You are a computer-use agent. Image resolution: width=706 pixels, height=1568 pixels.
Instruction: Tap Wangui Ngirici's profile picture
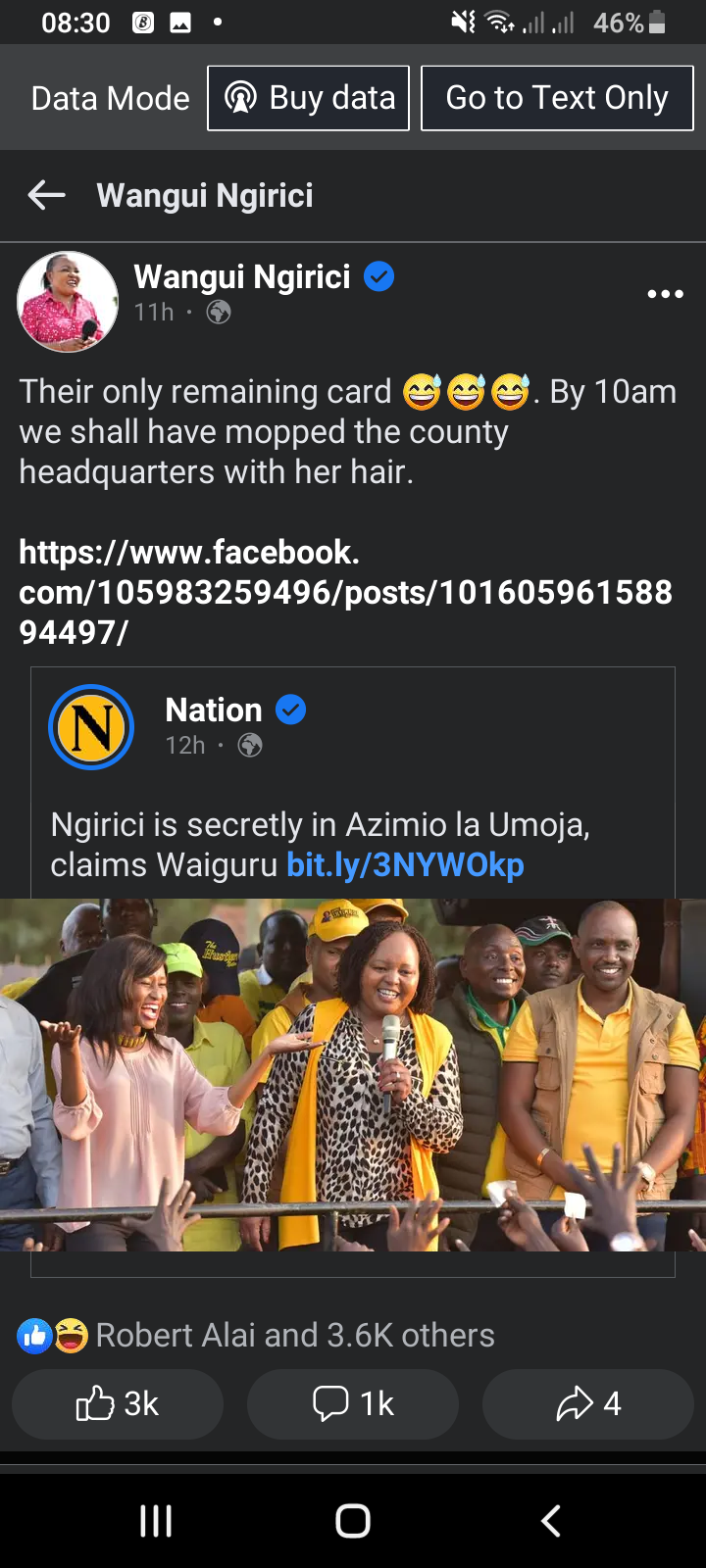tap(68, 302)
